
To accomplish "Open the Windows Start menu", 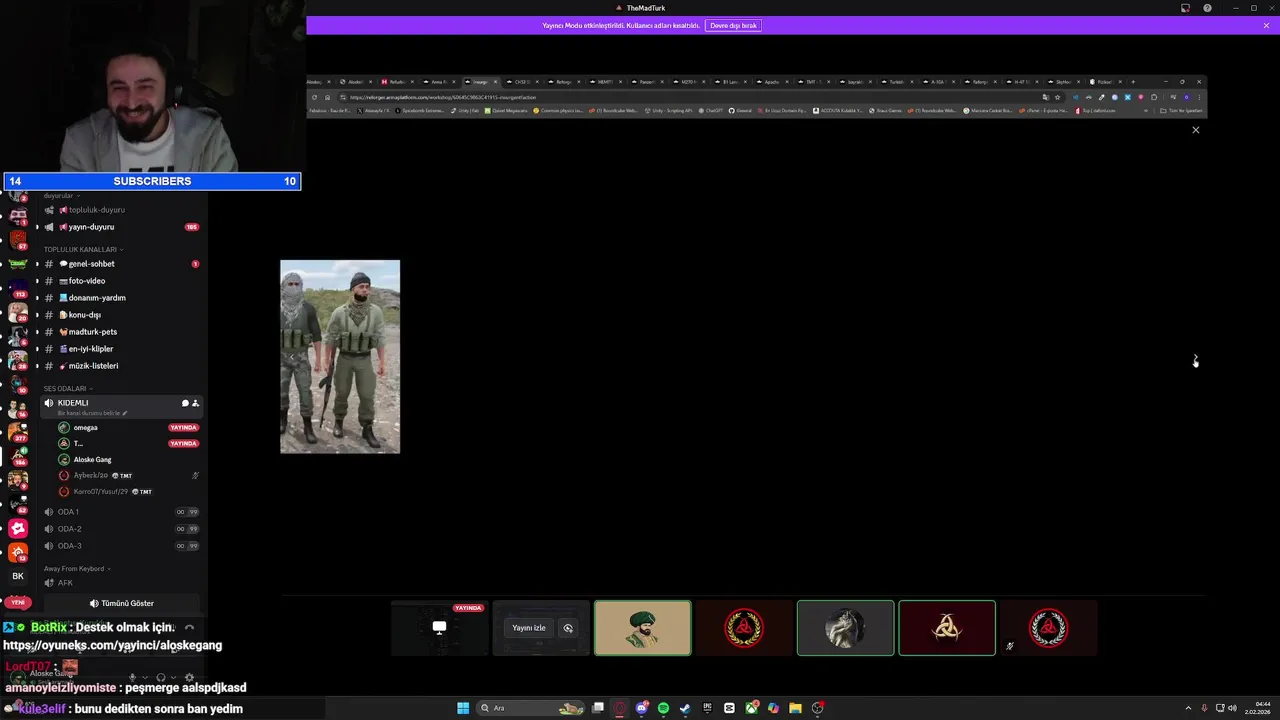I will coord(463,708).
